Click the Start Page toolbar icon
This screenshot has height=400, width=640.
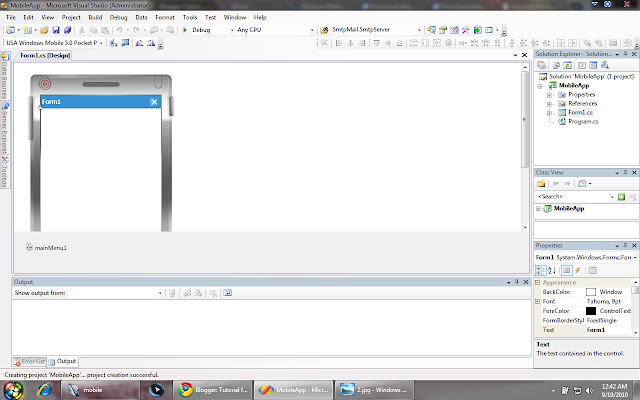[478, 30]
